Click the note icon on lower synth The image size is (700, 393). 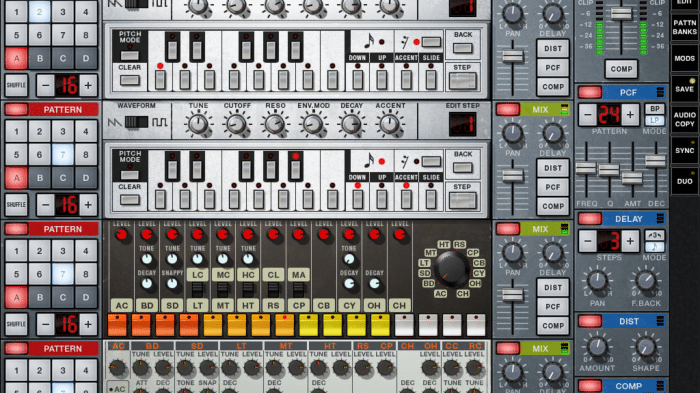(369, 161)
